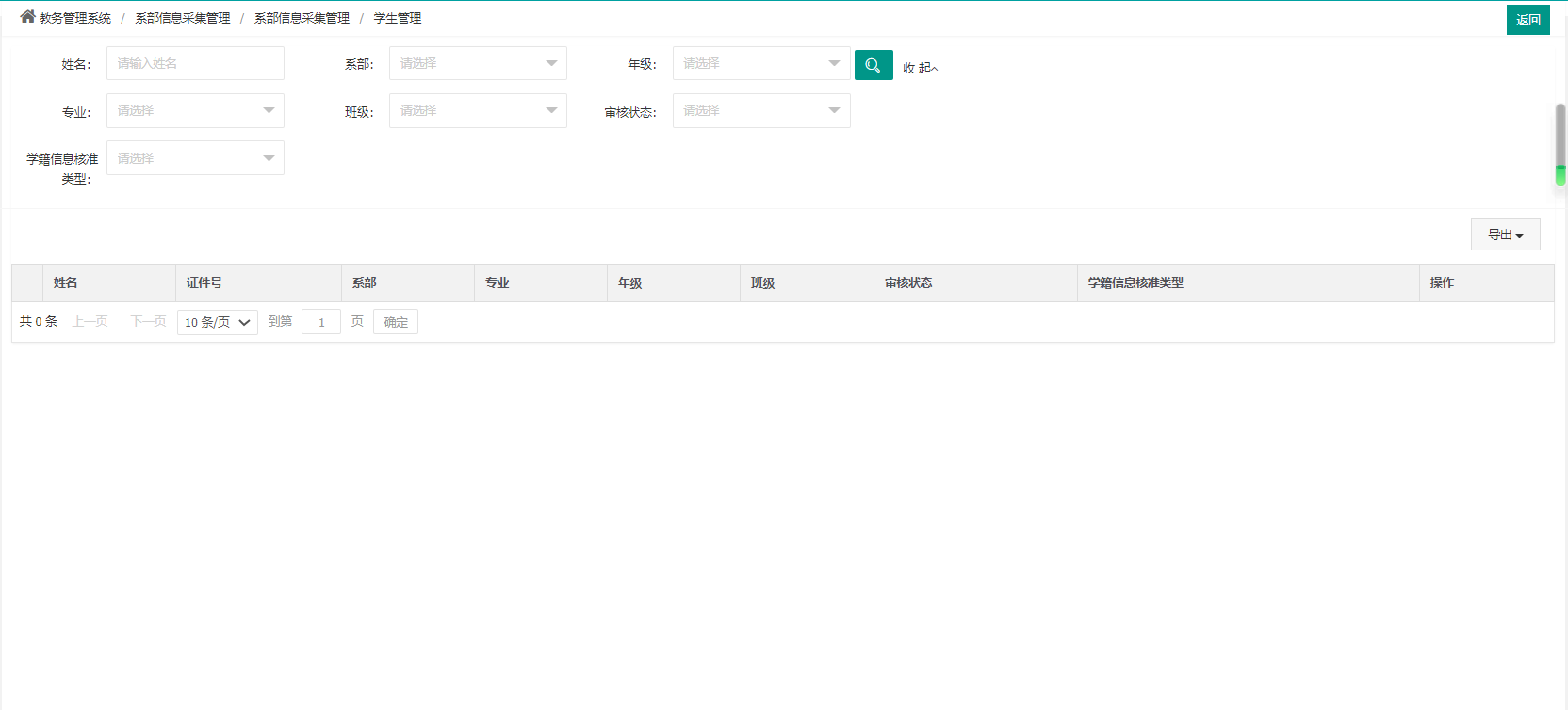
Task: Click the page number input box
Action: click(320, 322)
